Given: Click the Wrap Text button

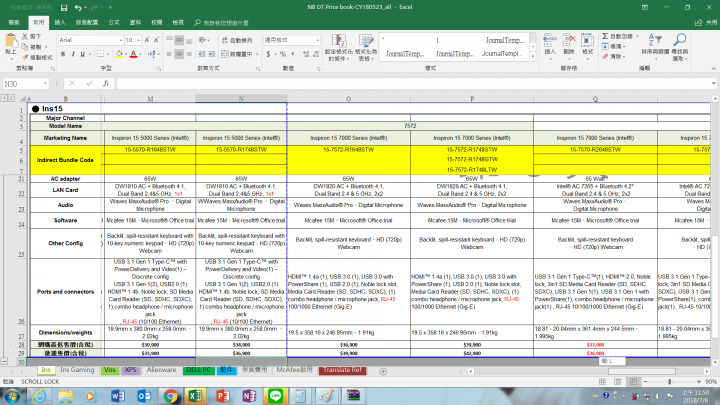Looking at the screenshot, I should click(x=237, y=40).
